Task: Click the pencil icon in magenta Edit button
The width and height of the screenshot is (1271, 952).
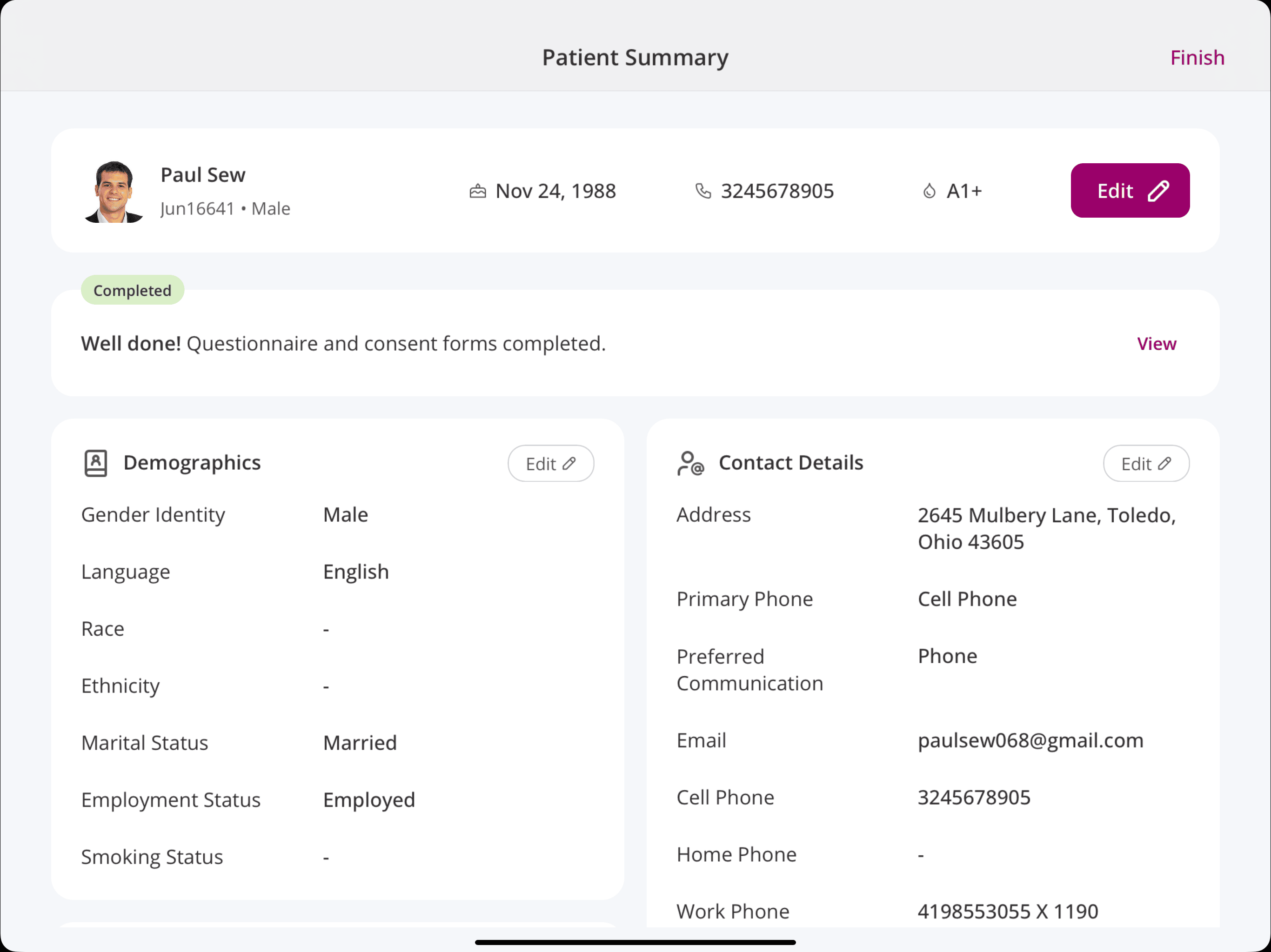Action: click(1158, 191)
